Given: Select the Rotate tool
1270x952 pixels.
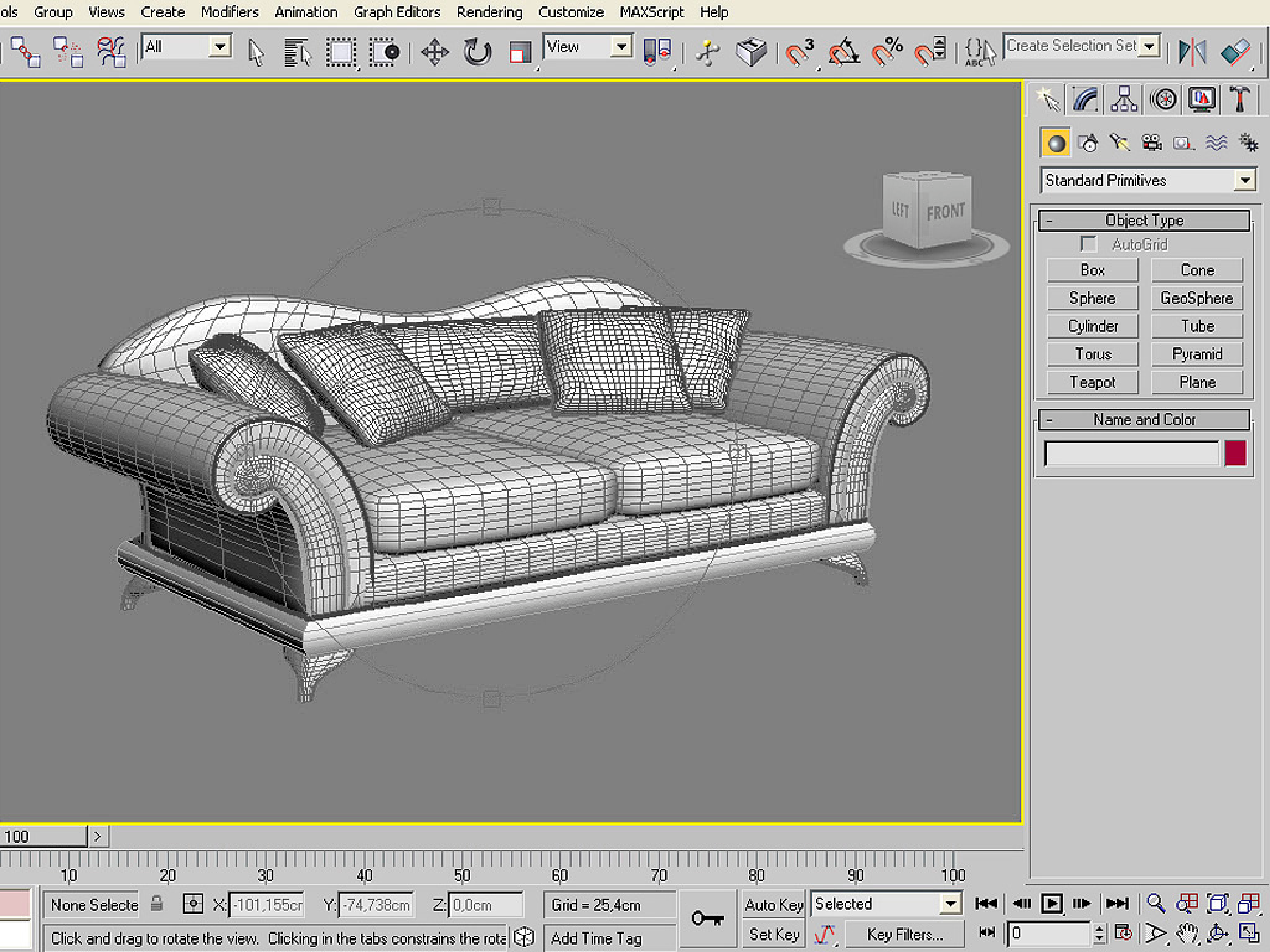Looking at the screenshot, I should [x=477, y=53].
